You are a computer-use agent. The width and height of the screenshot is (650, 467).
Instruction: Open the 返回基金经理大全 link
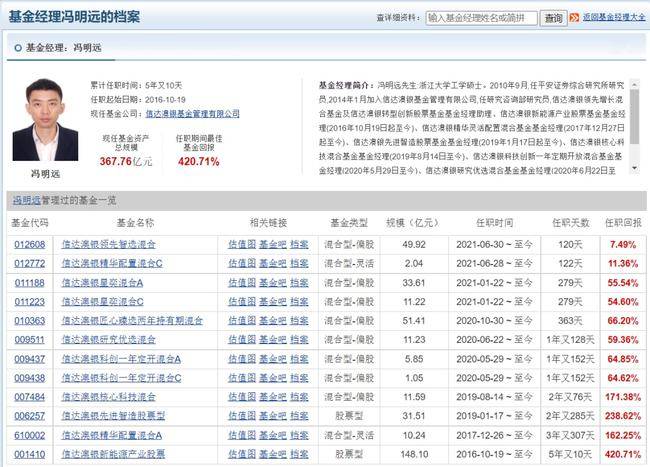[614, 17]
